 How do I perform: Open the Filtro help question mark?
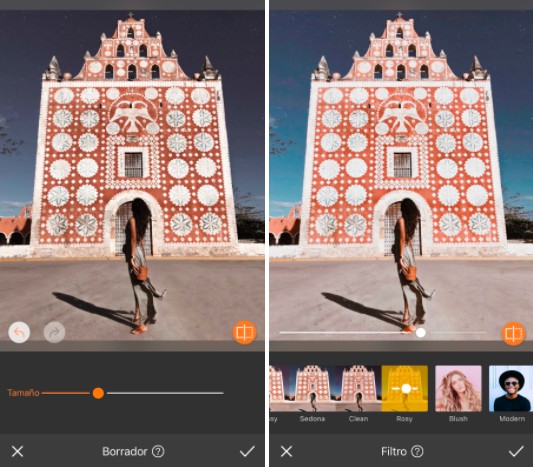pyautogui.click(x=417, y=451)
